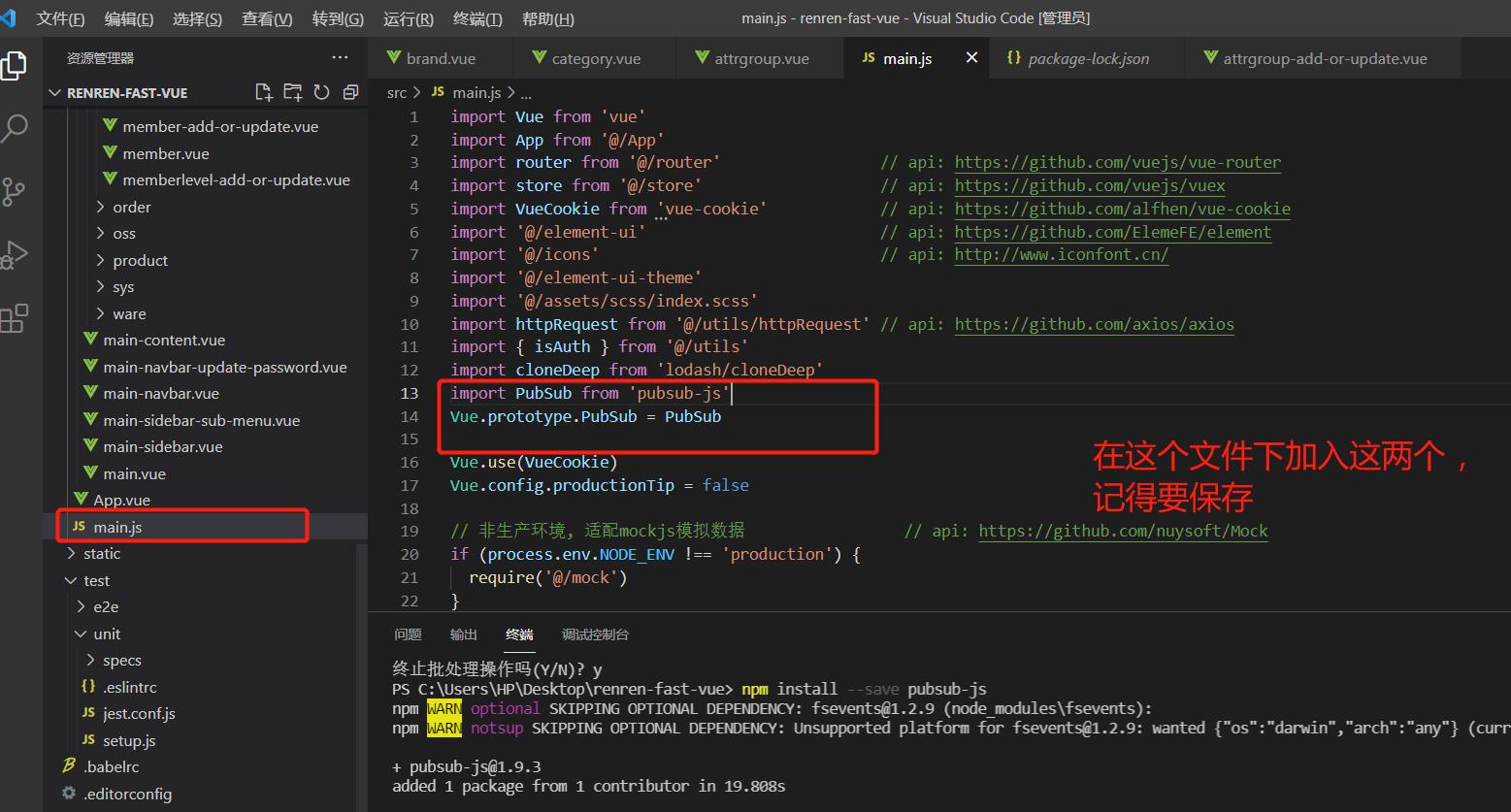Switch to the attrgroup.vue tab
The width and height of the screenshot is (1511, 812).
[x=761, y=58]
